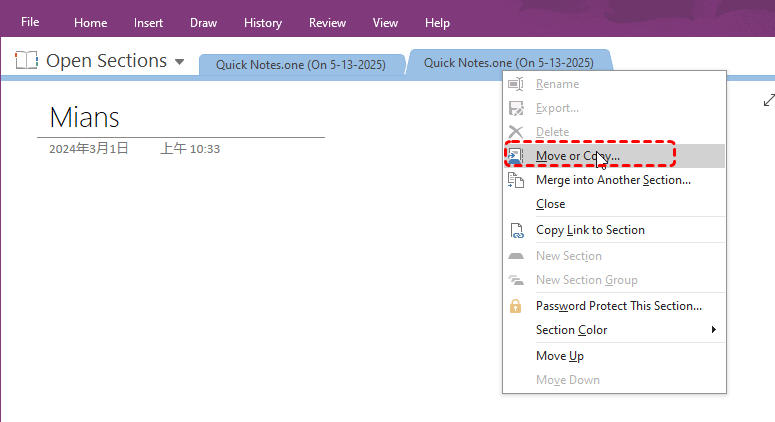Open the Review ribbon tab
The height and width of the screenshot is (422, 775).
pyautogui.click(x=327, y=23)
